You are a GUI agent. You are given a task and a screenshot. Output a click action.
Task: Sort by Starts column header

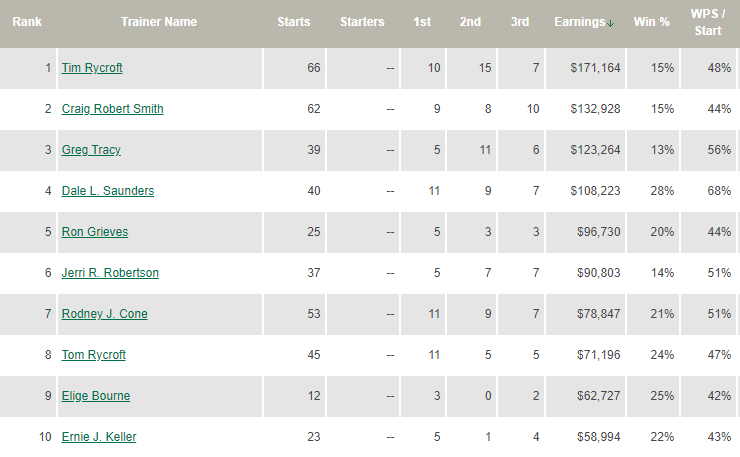[x=293, y=22]
